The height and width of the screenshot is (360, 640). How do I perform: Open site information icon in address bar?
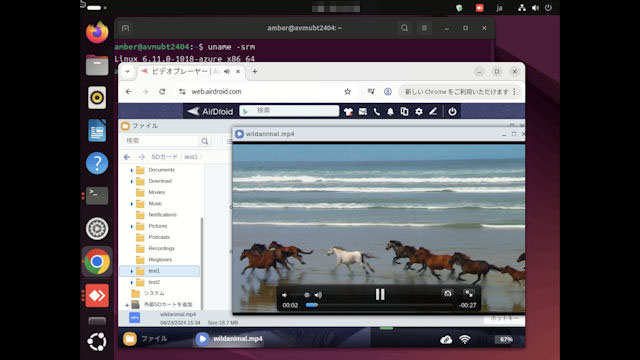[x=182, y=91]
